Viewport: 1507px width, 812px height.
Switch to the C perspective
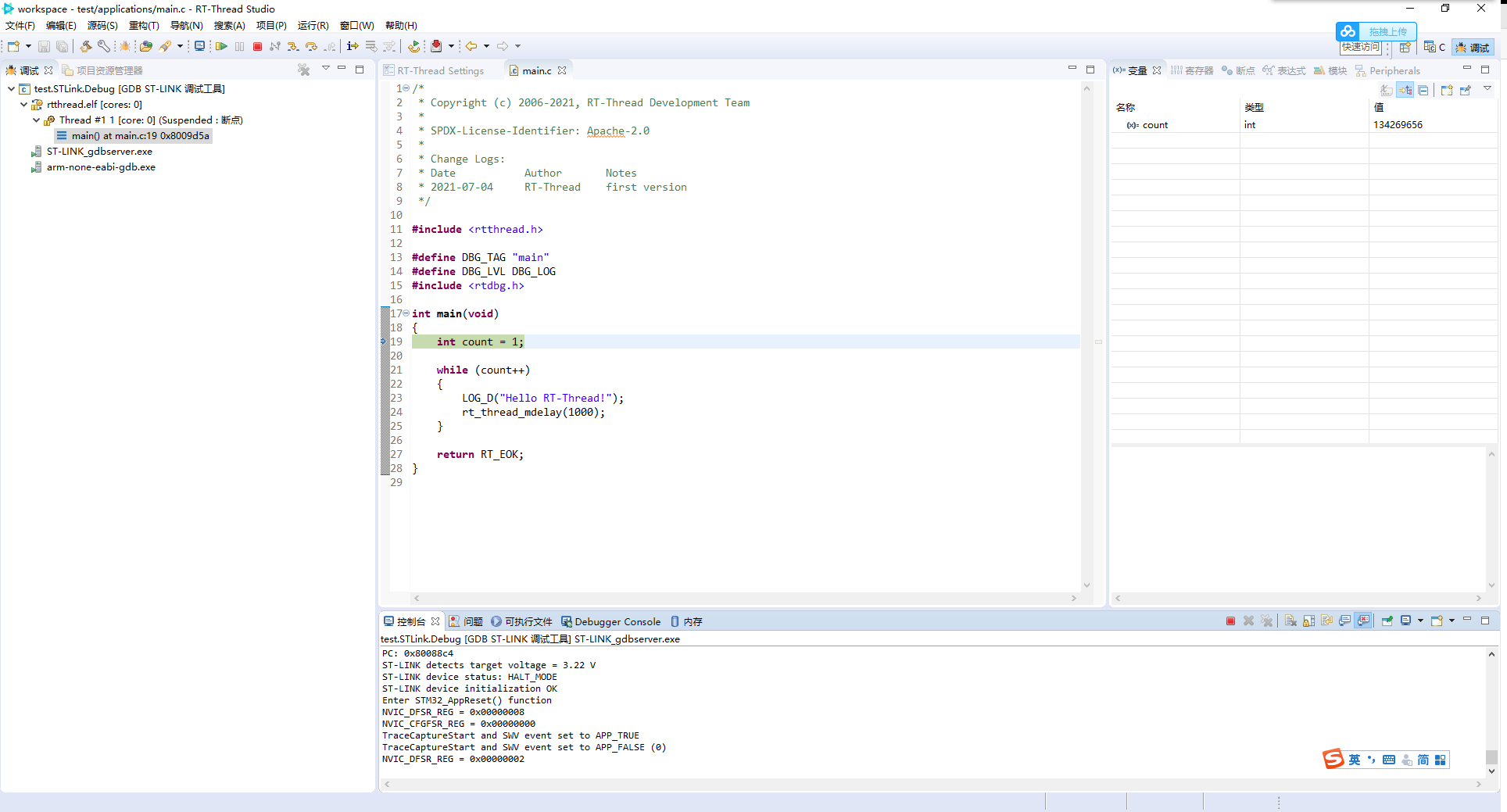(x=1435, y=47)
